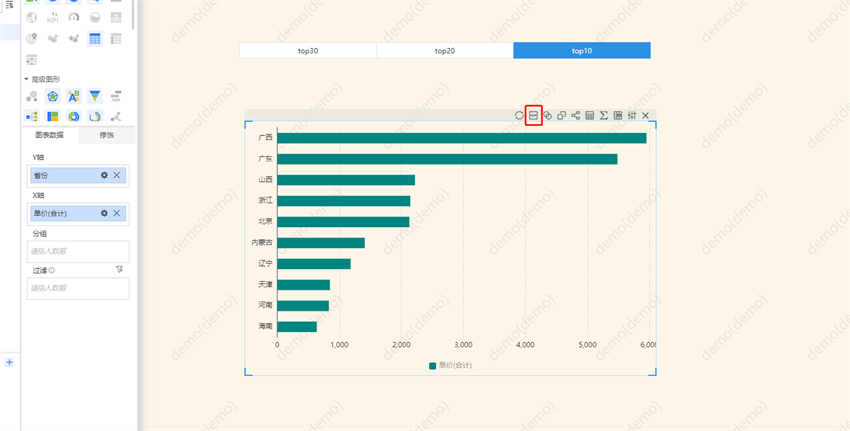Click the filter funnel icon beside 过滤
The image size is (850, 431).
click(x=119, y=269)
